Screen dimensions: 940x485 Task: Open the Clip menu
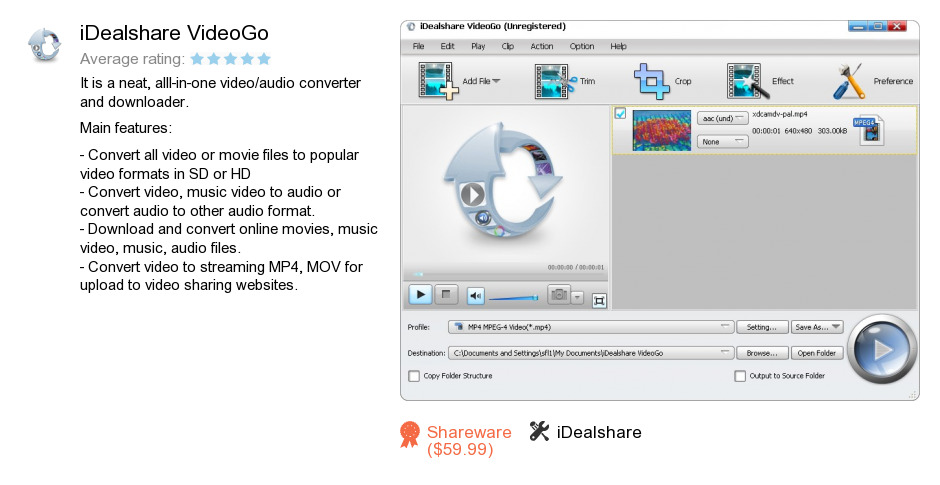pos(508,46)
